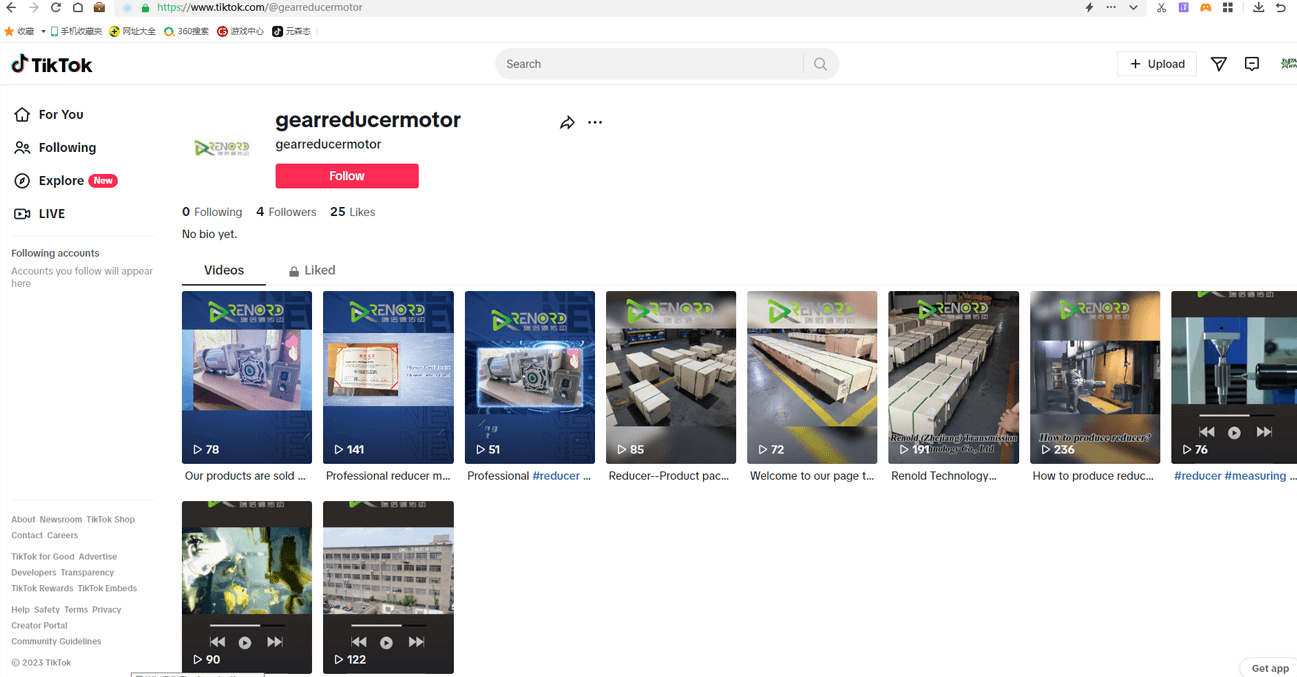Open the profile avatar in header
The image size is (1297, 677).
tap(1288, 64)
